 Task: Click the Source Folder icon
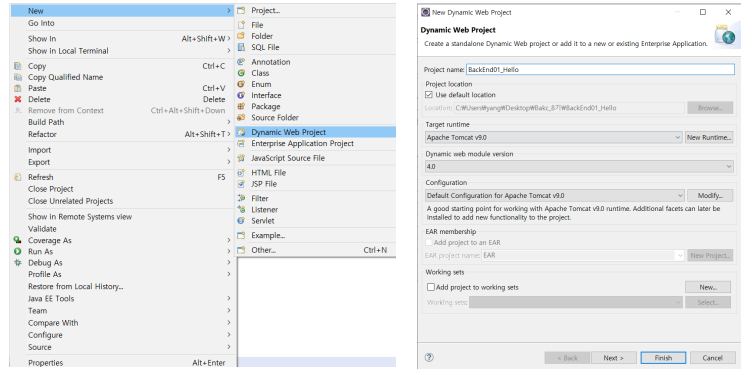[x=242, y=117]
